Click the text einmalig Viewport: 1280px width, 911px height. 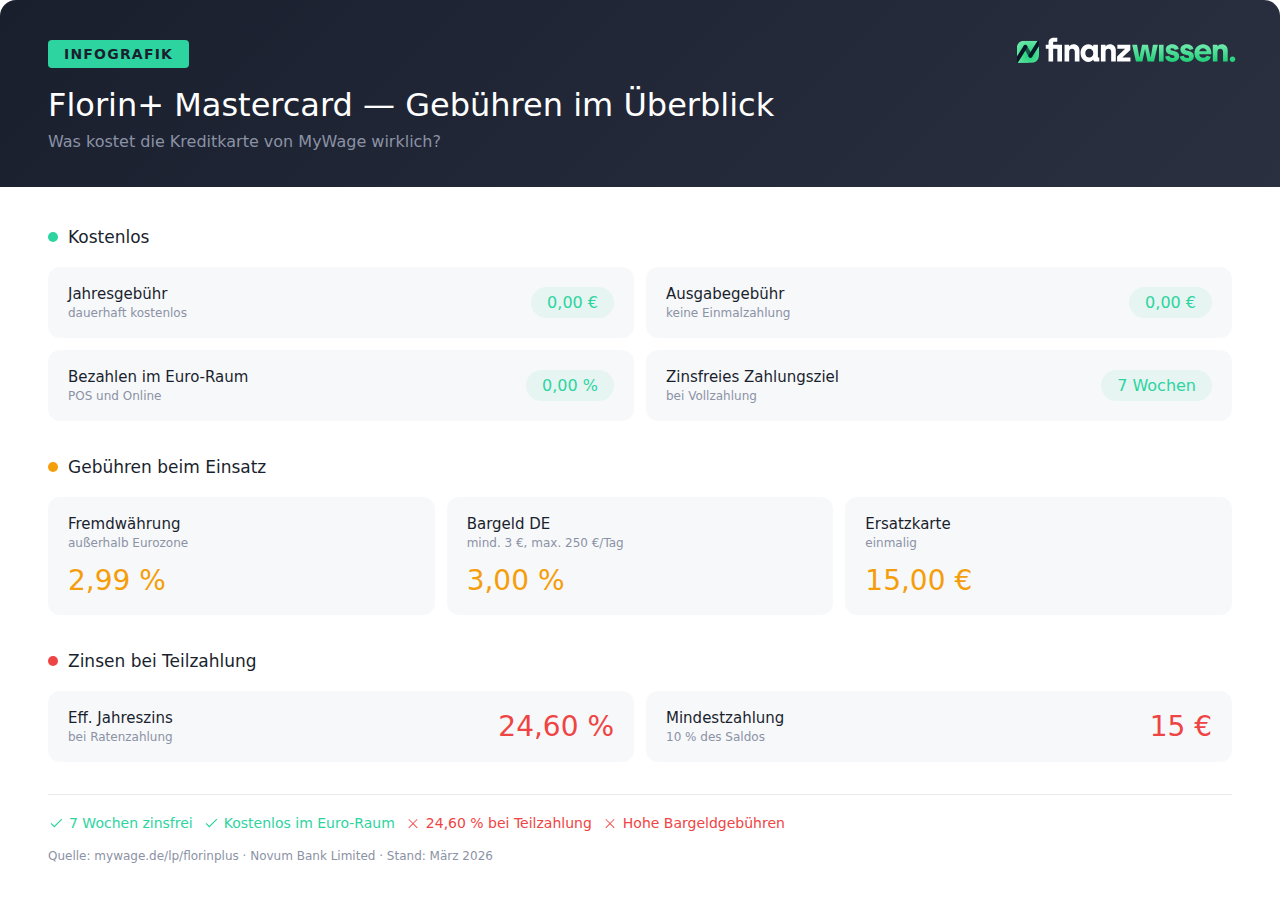click(x=891, y=543)
